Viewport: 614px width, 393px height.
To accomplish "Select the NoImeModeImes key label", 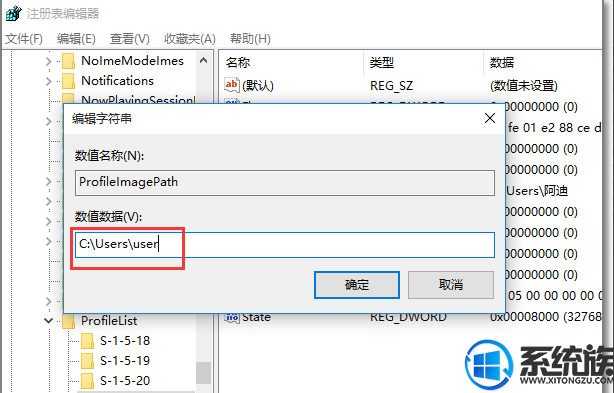I will (132, 61).
